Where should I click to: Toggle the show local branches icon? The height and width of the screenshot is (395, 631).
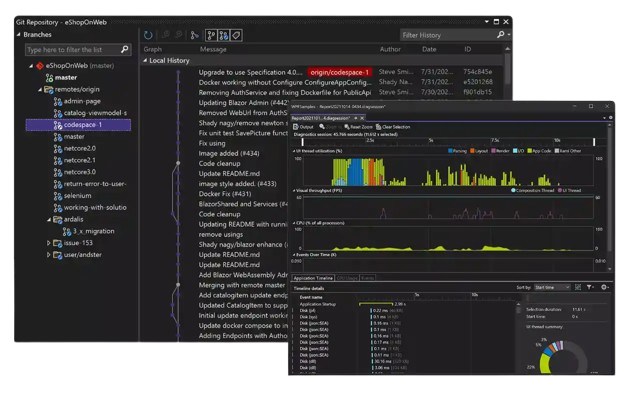(211, 35)
